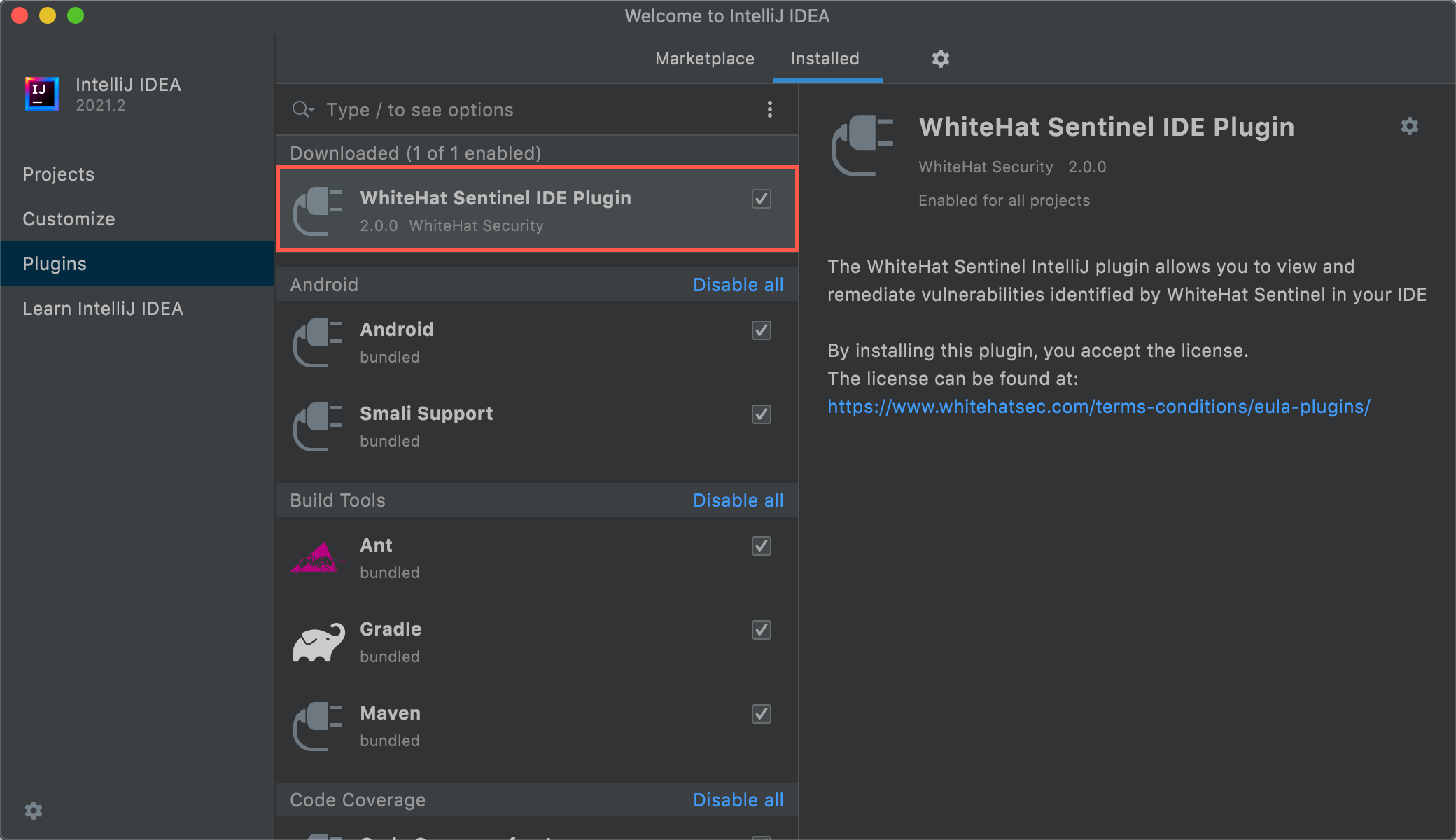Click the Ant plugin name
The height and width of the screenshot is (840, 1456).
coord(376,545)
